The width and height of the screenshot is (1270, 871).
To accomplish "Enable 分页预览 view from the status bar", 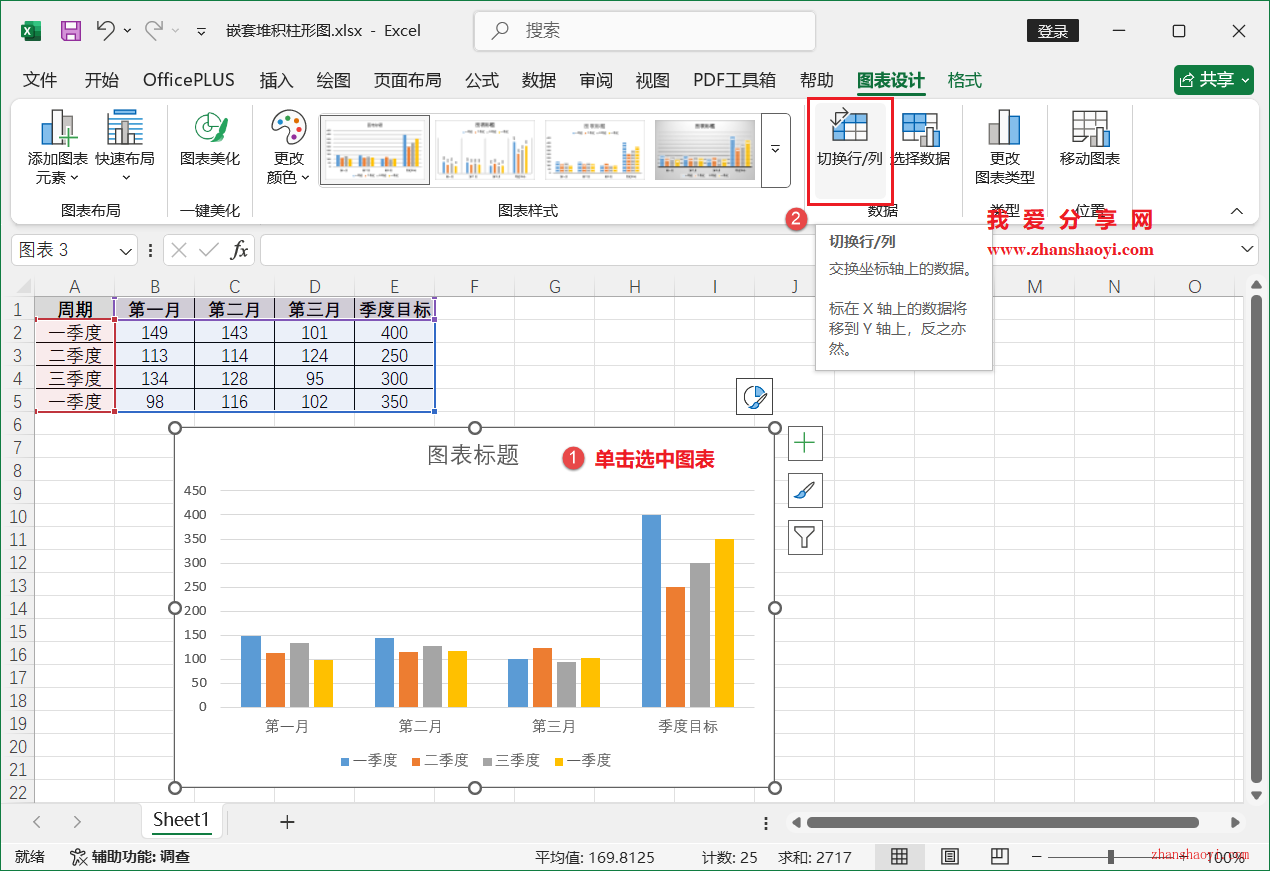I will tap(999, 857).
